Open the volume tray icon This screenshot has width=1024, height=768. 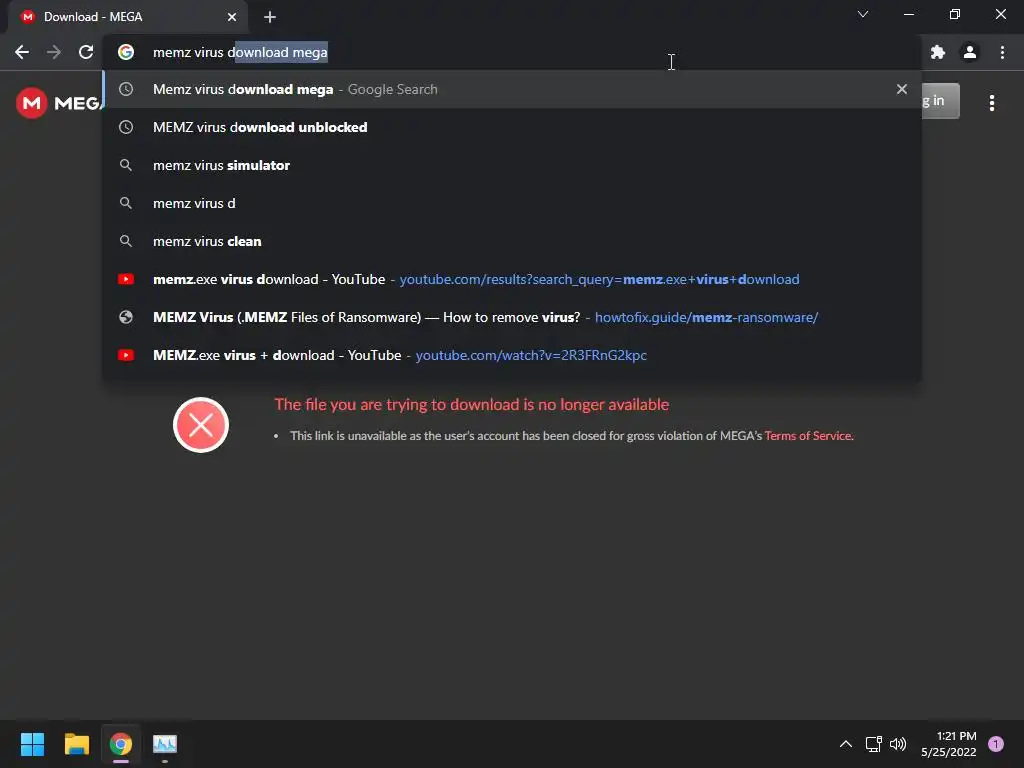(898, 744)
